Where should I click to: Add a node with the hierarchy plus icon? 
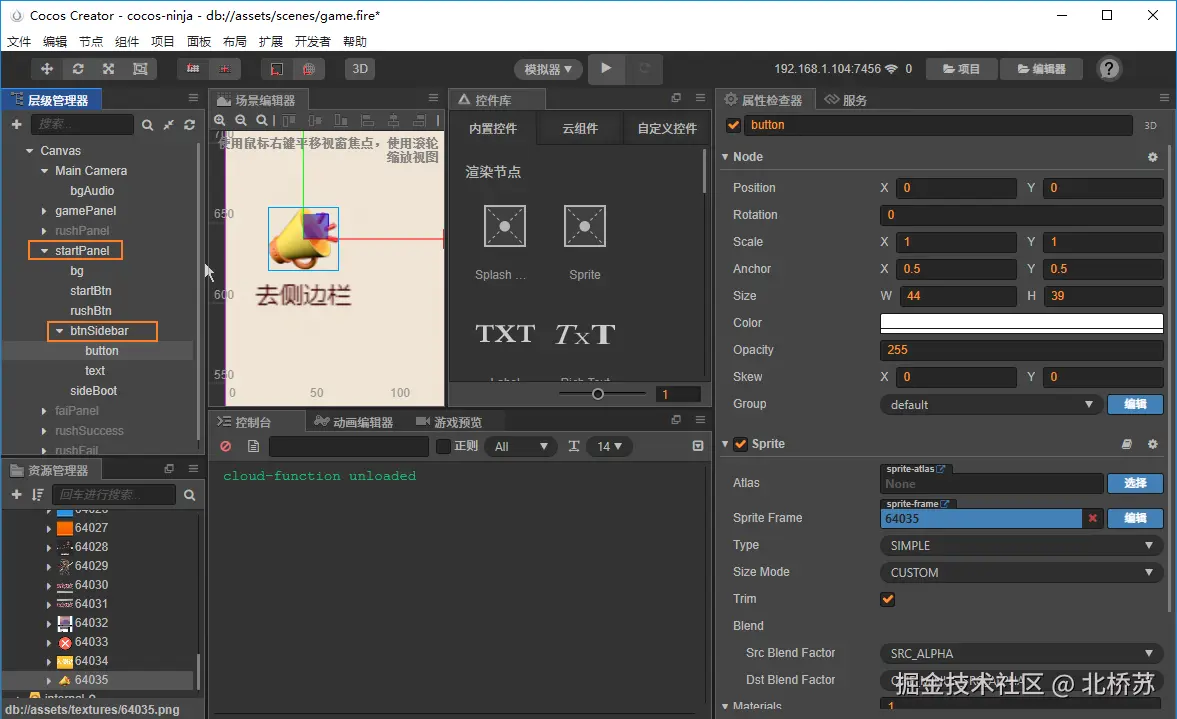coord(17,125)
